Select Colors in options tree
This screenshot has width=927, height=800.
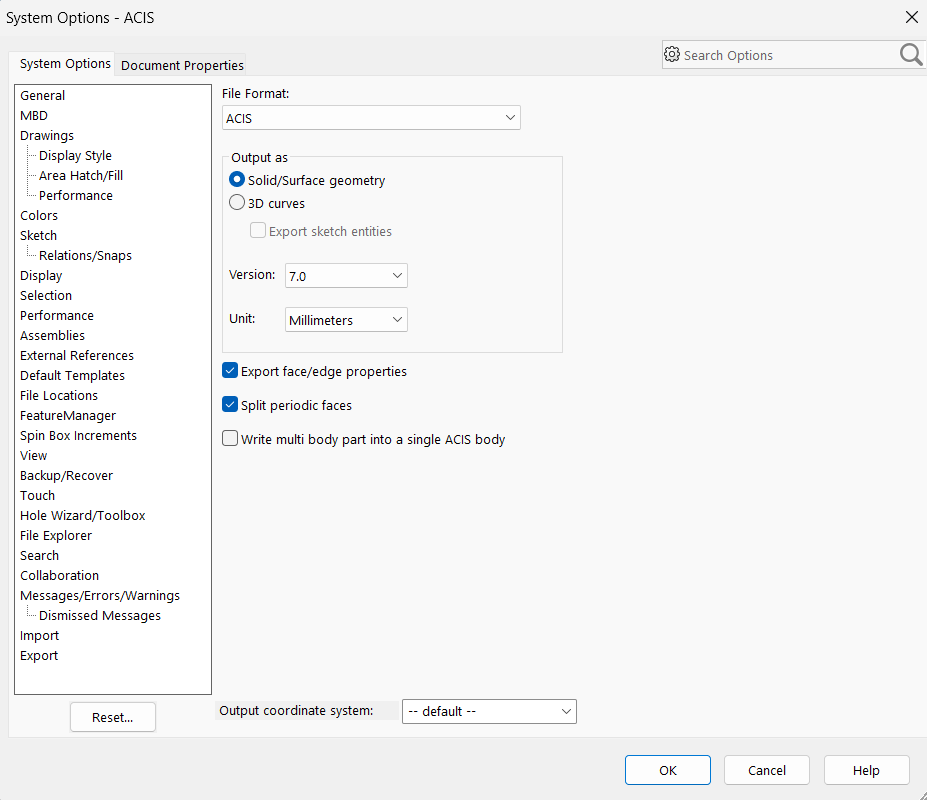tap(39, 215)
